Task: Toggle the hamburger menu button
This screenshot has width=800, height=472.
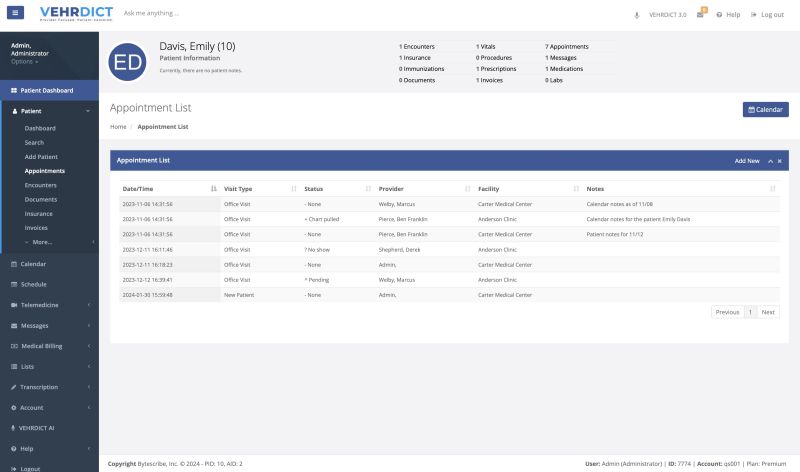Action: 15,13
